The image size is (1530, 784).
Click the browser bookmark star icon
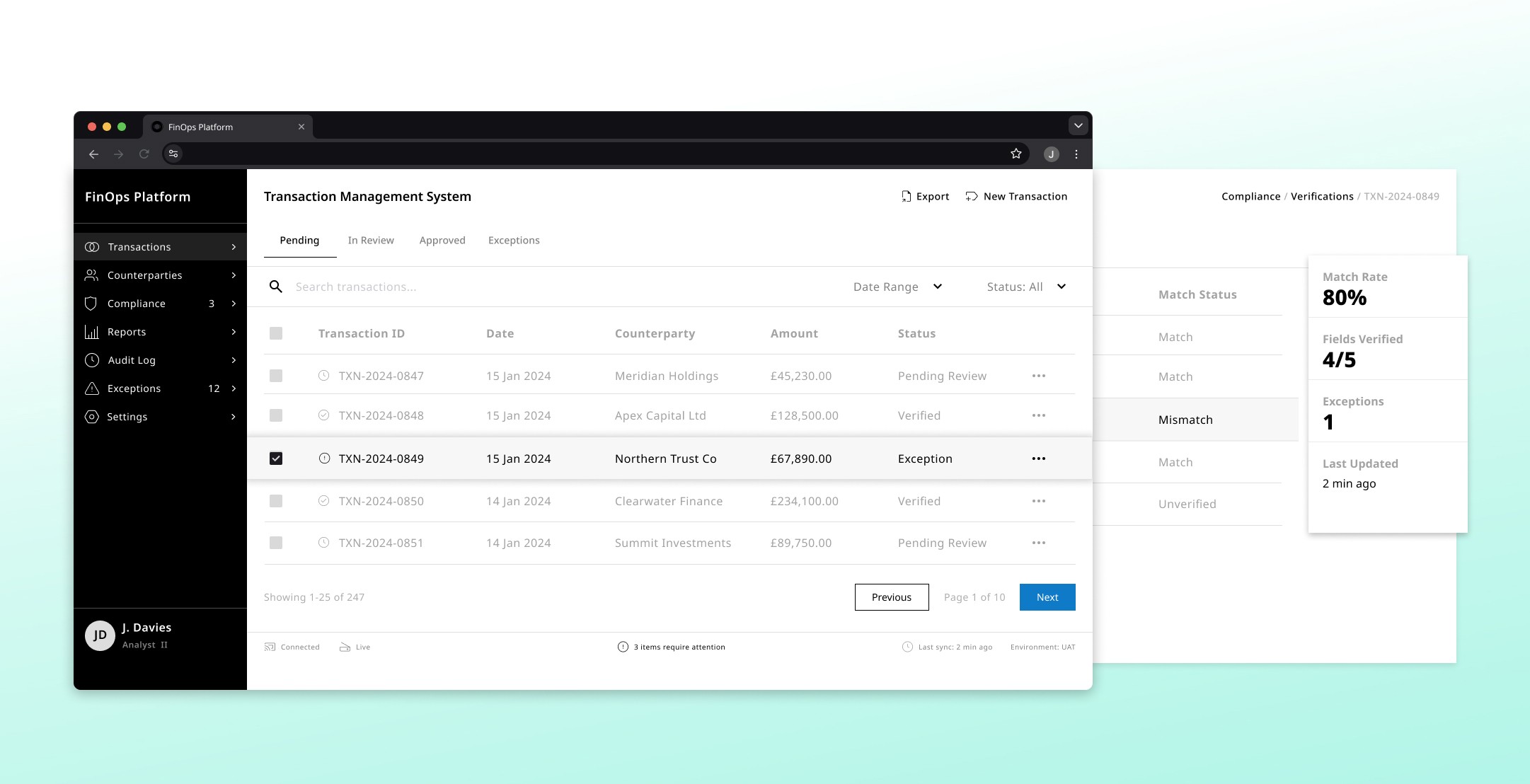[x=1016, y=154]
